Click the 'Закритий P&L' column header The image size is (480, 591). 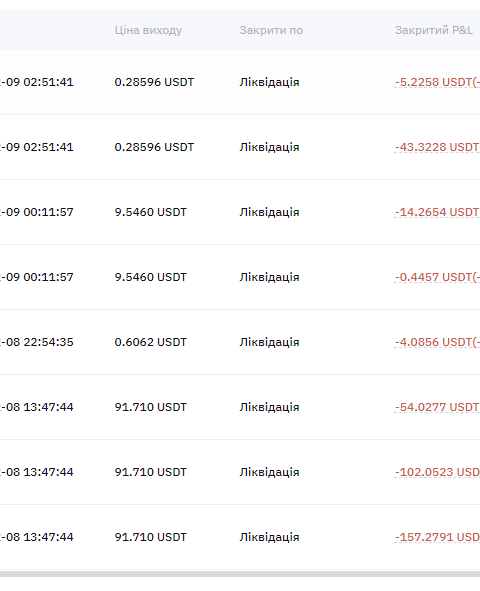tap(434, 30)
